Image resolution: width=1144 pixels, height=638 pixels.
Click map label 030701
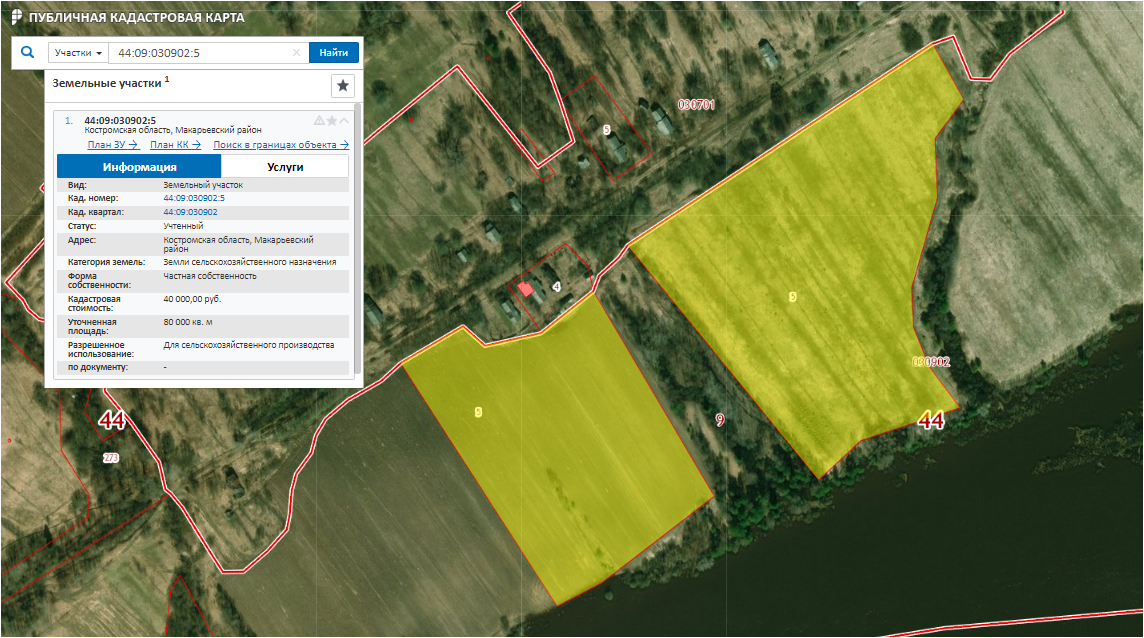[x=696, y=104]
